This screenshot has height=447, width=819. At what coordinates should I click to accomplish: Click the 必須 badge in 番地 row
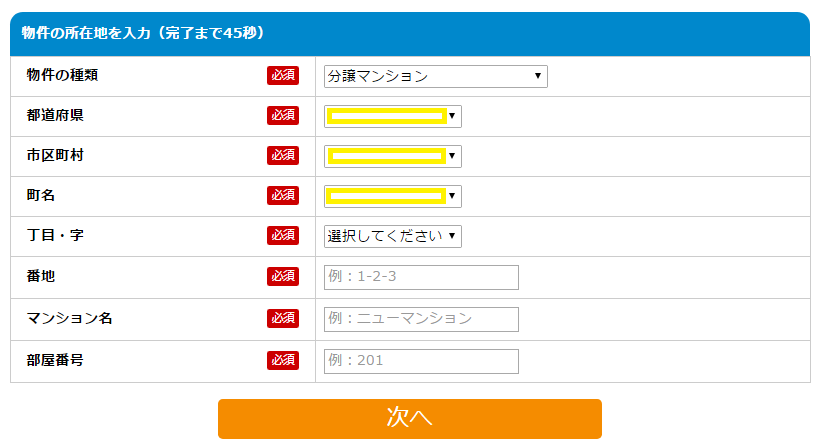tap(283, 276)
